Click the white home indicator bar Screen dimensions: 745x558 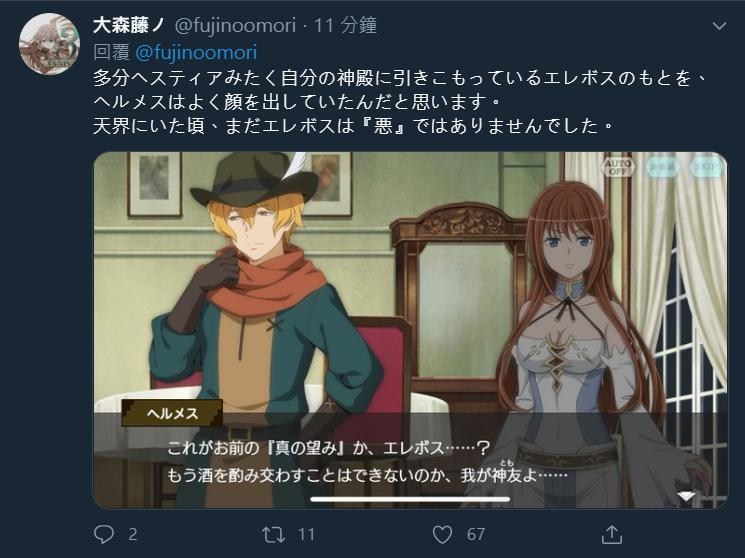410,499
